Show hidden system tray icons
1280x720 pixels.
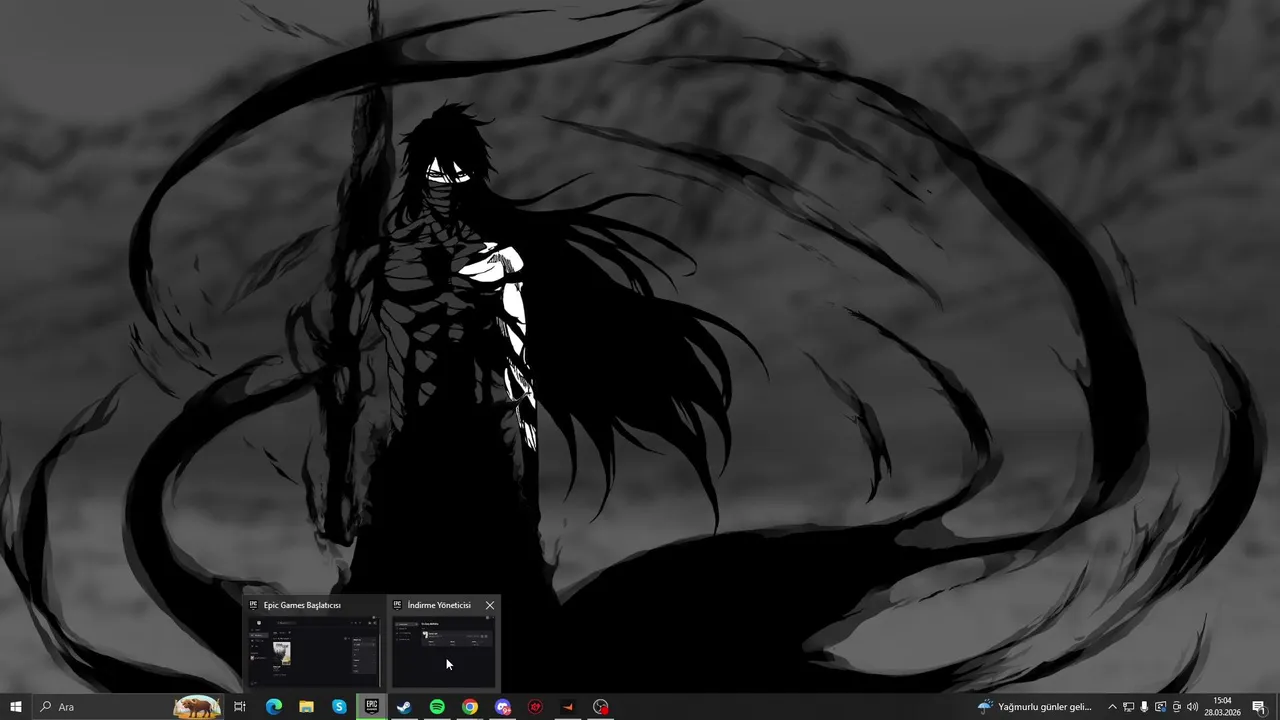pyautogui.click(x=1112, y=707)
